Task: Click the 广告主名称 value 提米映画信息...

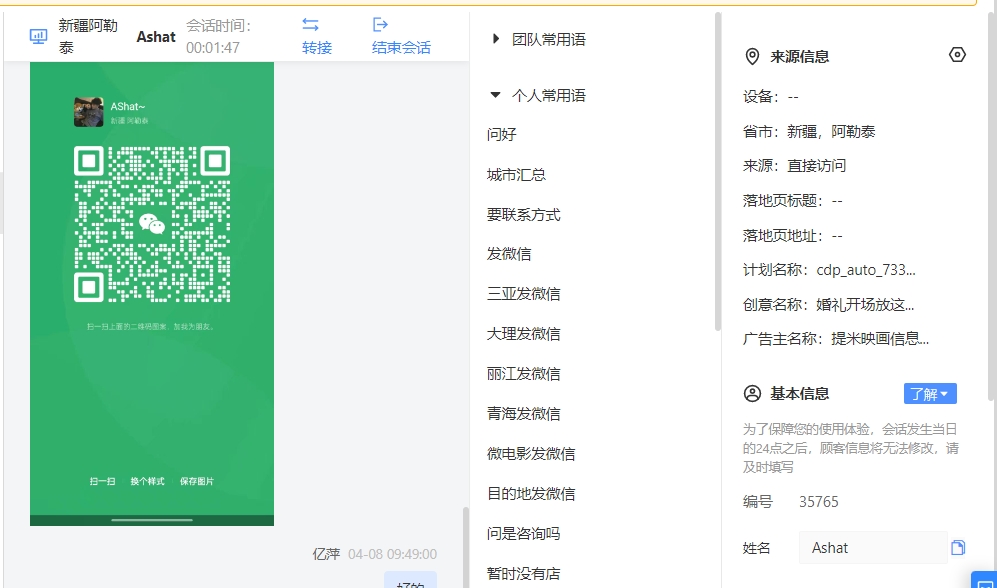Action: tap(880, 339)
